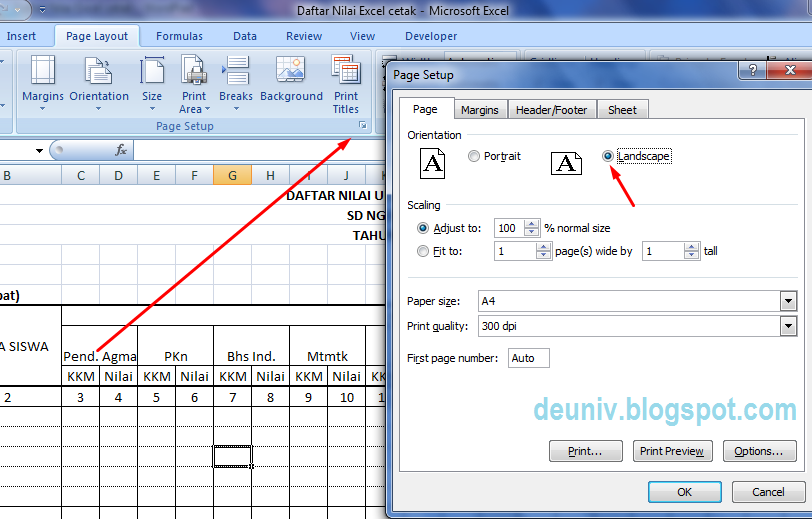812x519 pixels.
Task: Open Print Titles settings
Action: click(345, 84)
